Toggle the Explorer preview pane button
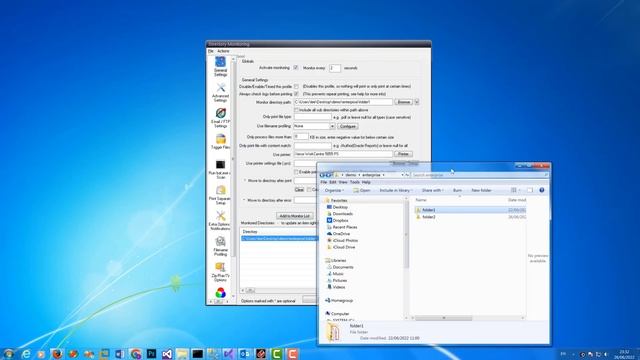 tap(530, 190)
